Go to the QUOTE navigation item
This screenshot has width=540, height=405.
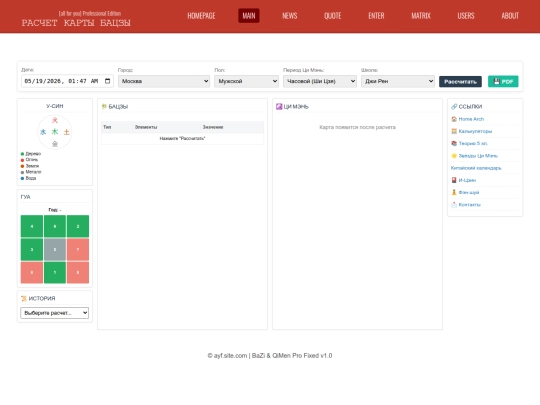tap(332, 16)
